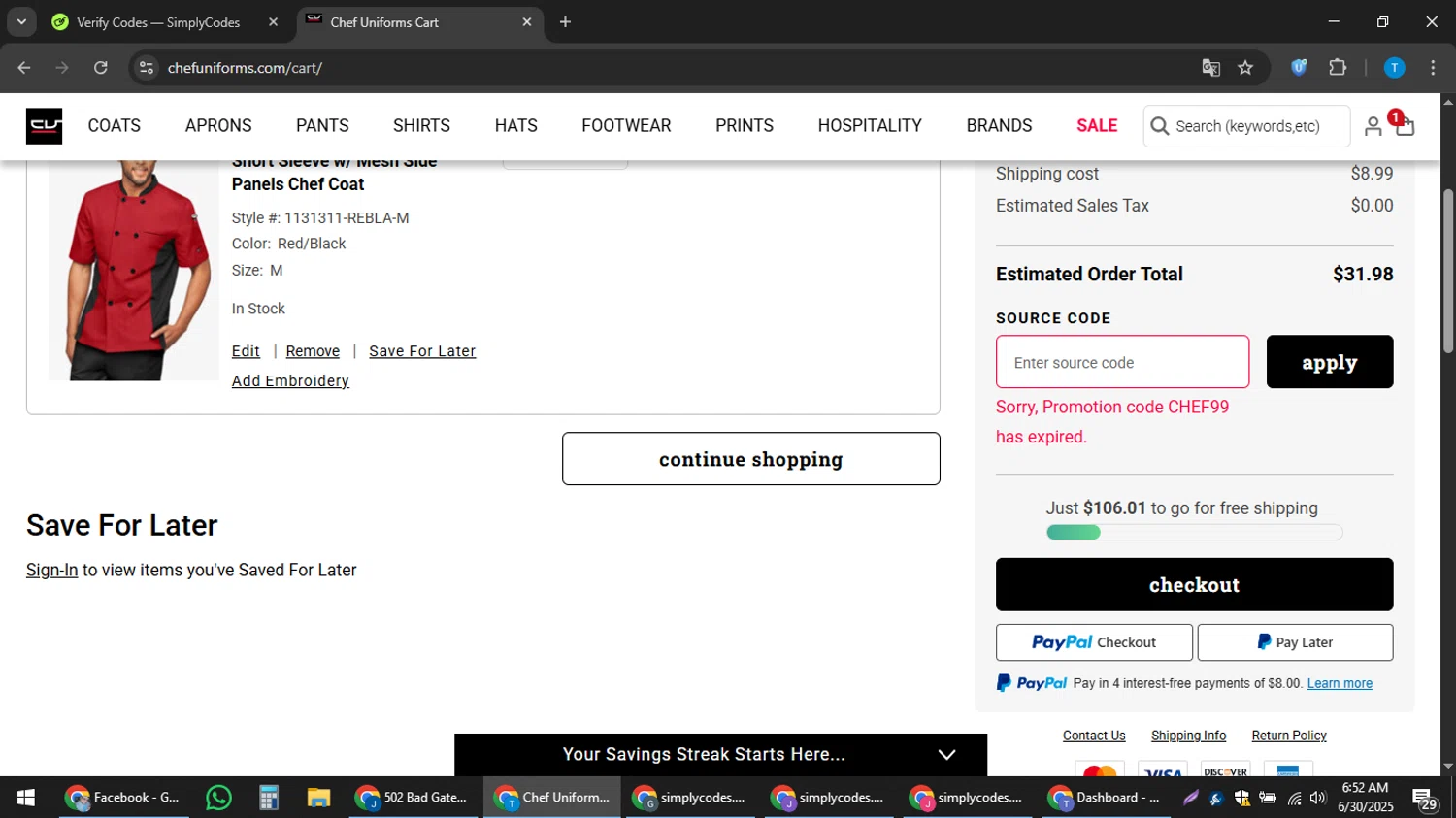
Task: Open the COATS menu
Action: point(115,126)
